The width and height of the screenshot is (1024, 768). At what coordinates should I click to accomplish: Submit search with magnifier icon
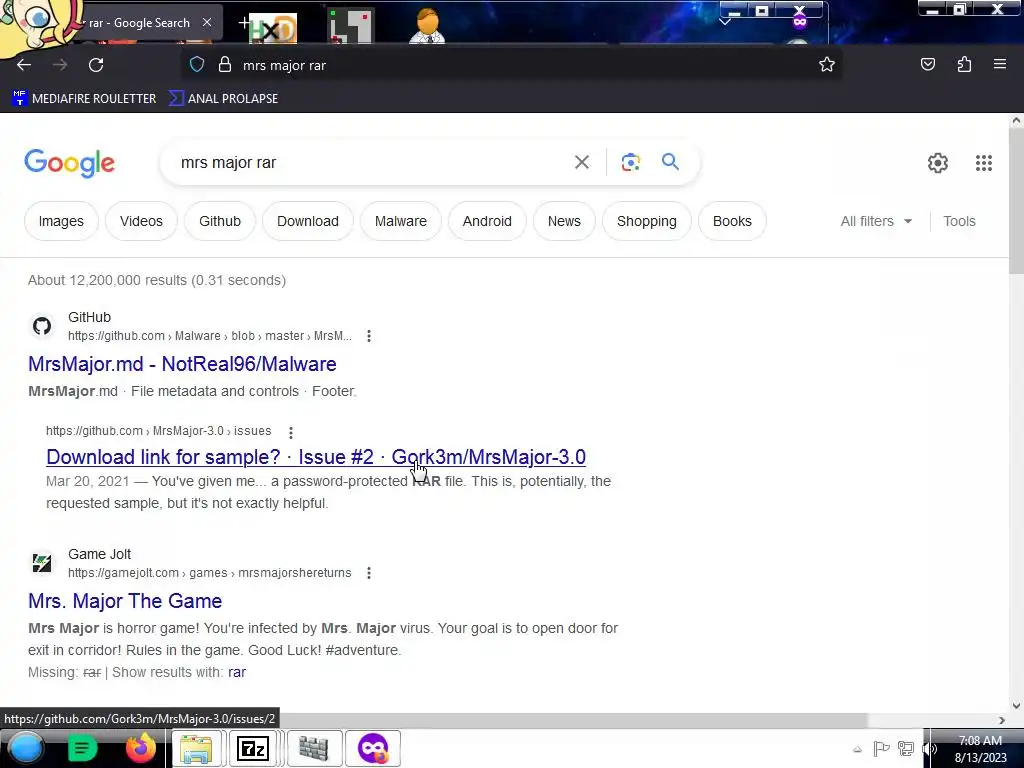[670, 162]
